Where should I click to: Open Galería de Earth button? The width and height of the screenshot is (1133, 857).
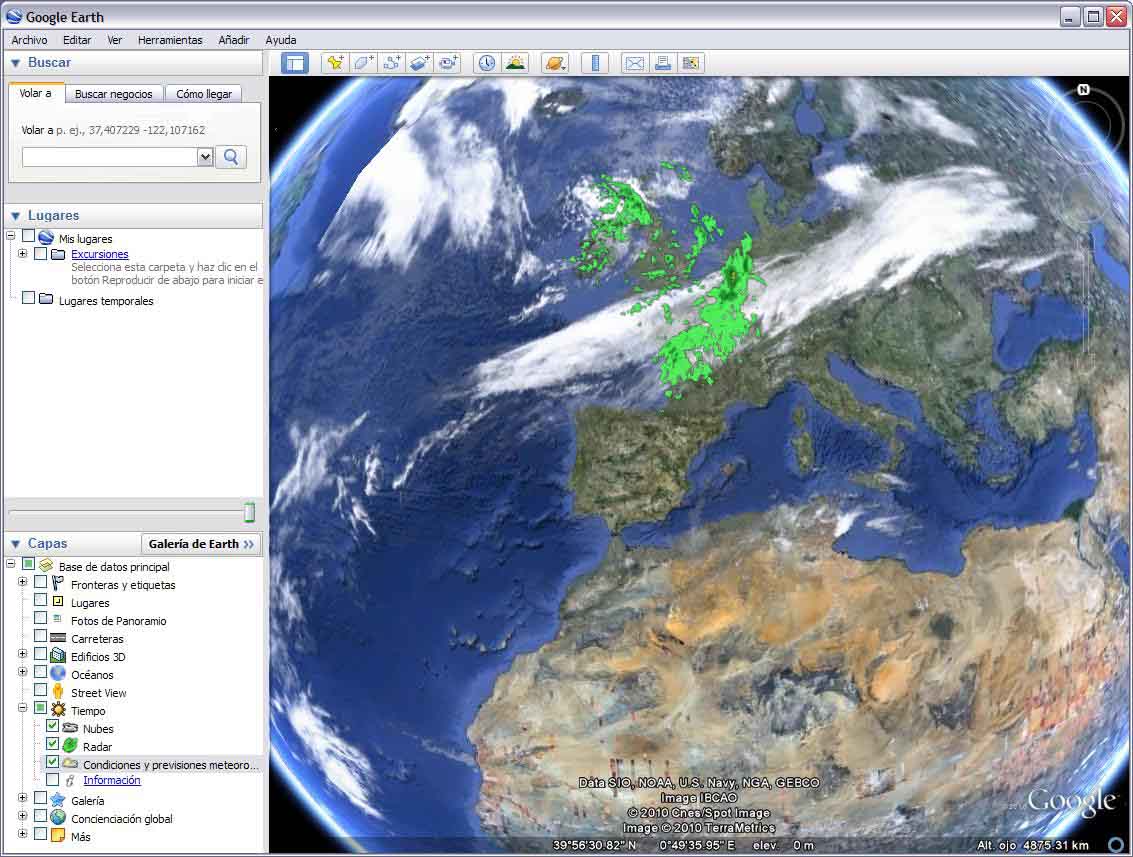pyautogui.click(x=201, y=543)
